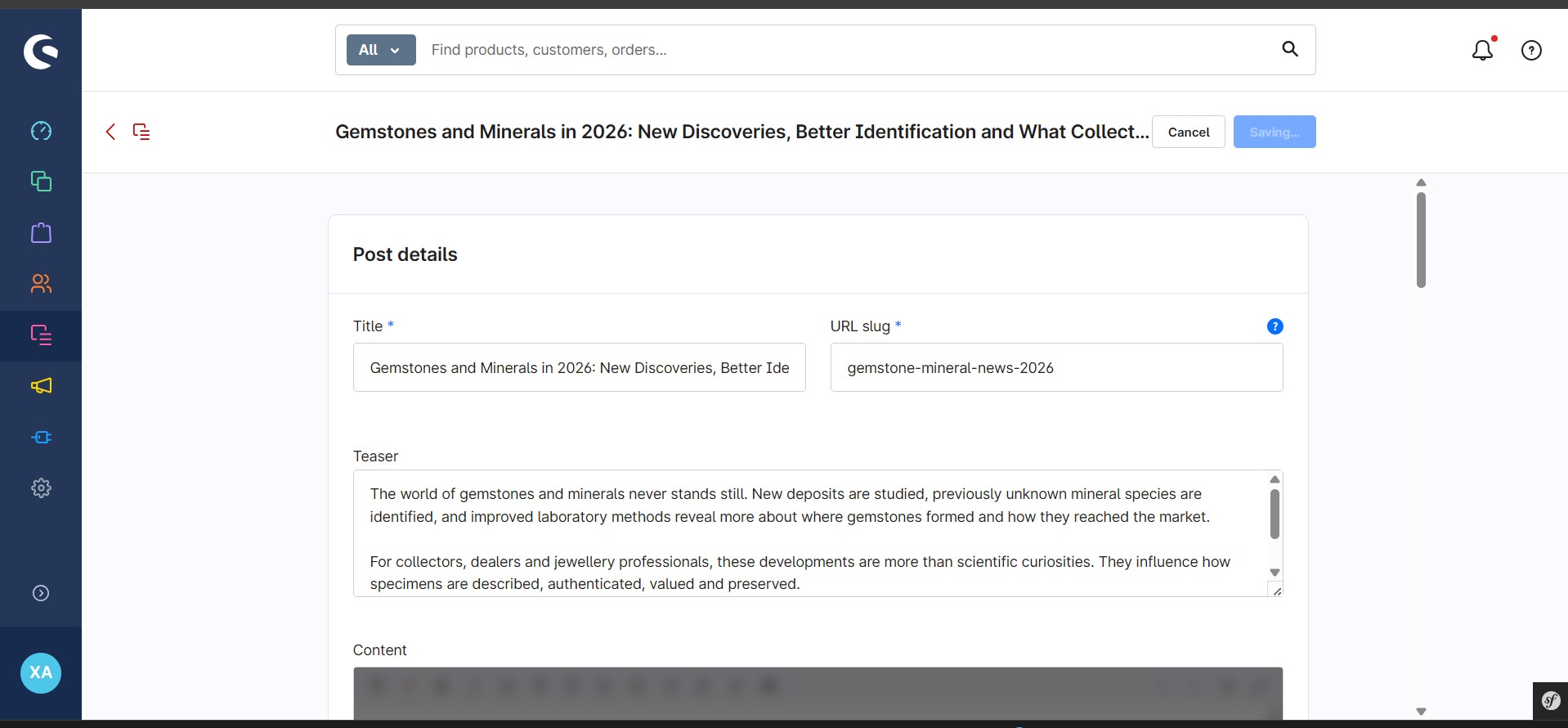Open the Extensions plug icon
Image resolution: width=1568 pixels, height=728 pixels.
click(x=41, y=438)
